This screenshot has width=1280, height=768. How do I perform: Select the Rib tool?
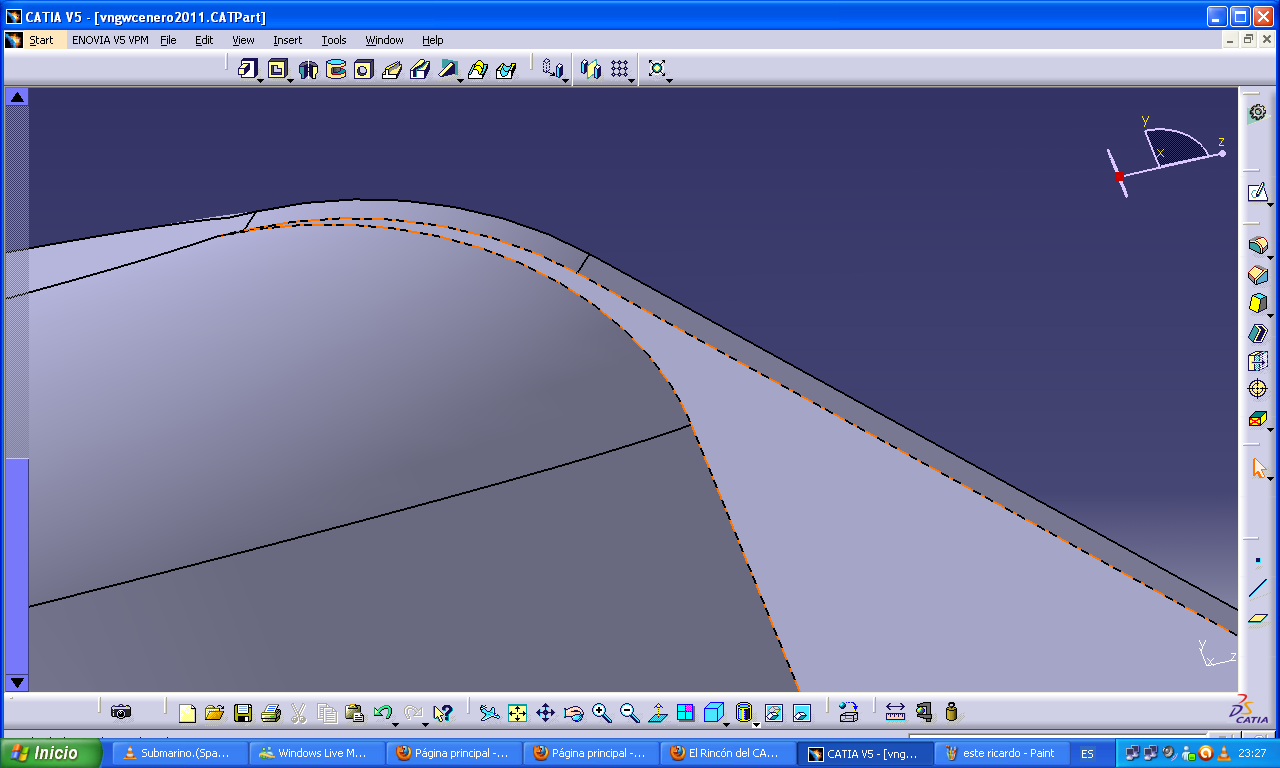point(392,69)
